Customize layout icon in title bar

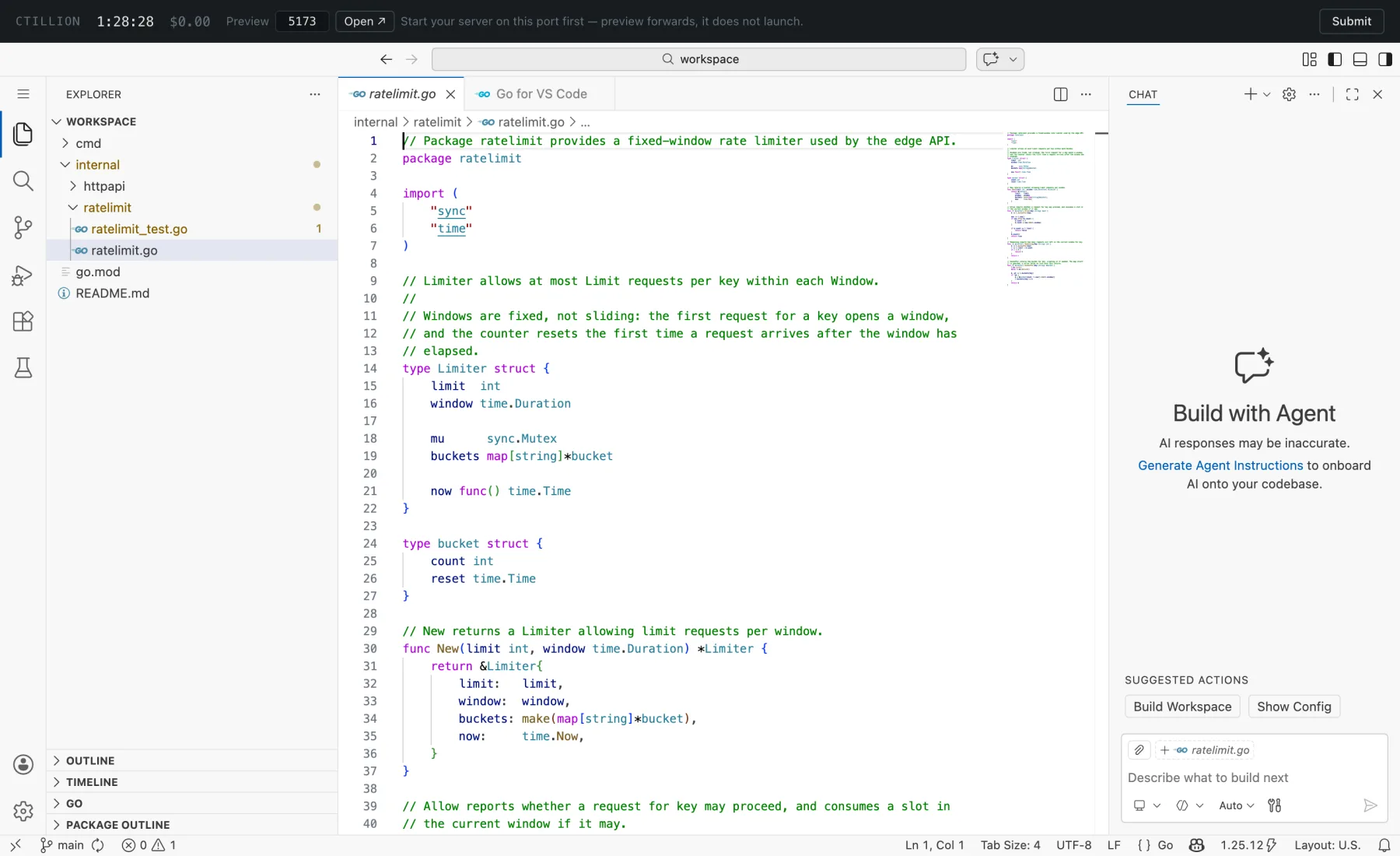(1310, 59)
